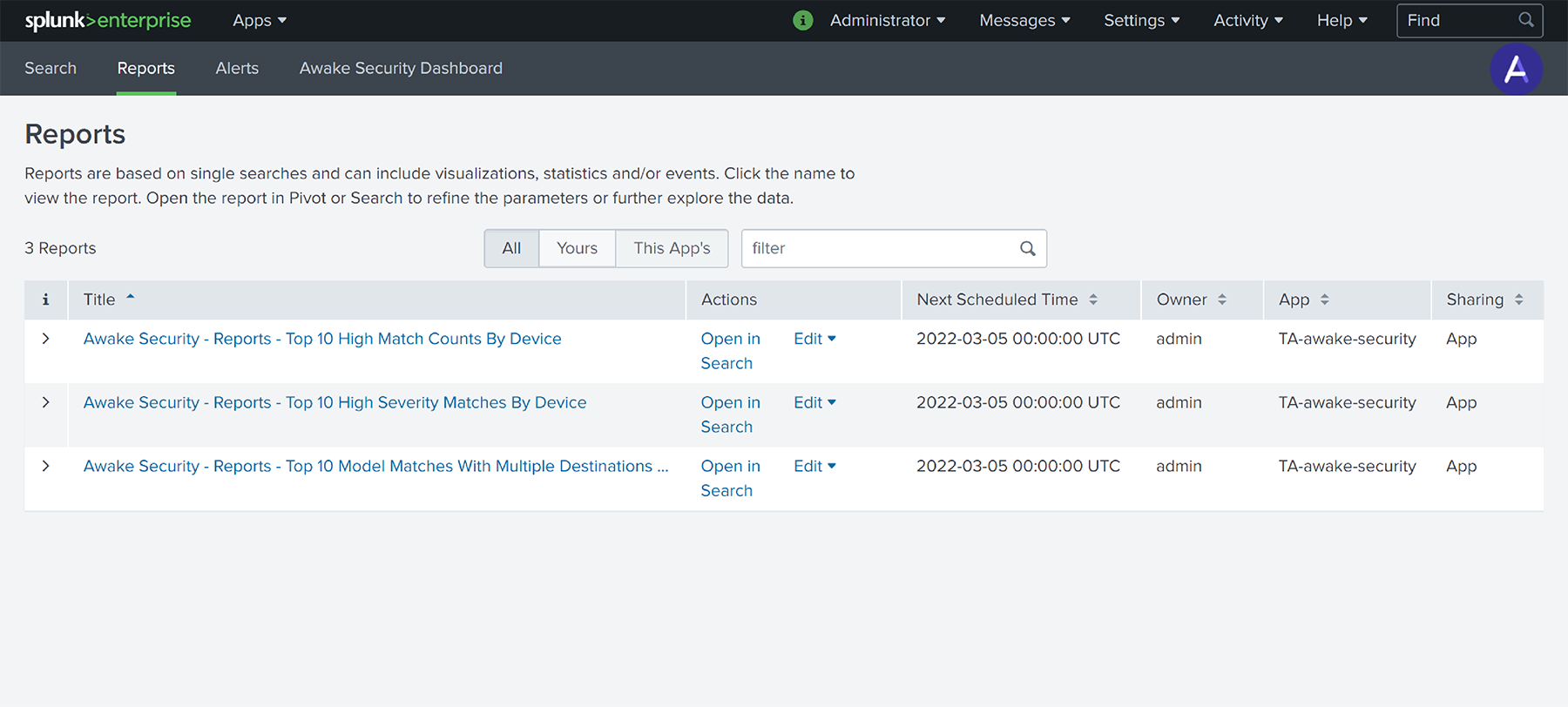Open the Apps dropdown menu
This screenshot has width=1568, height=707.
pyautogui.click(x=260, y=20)
